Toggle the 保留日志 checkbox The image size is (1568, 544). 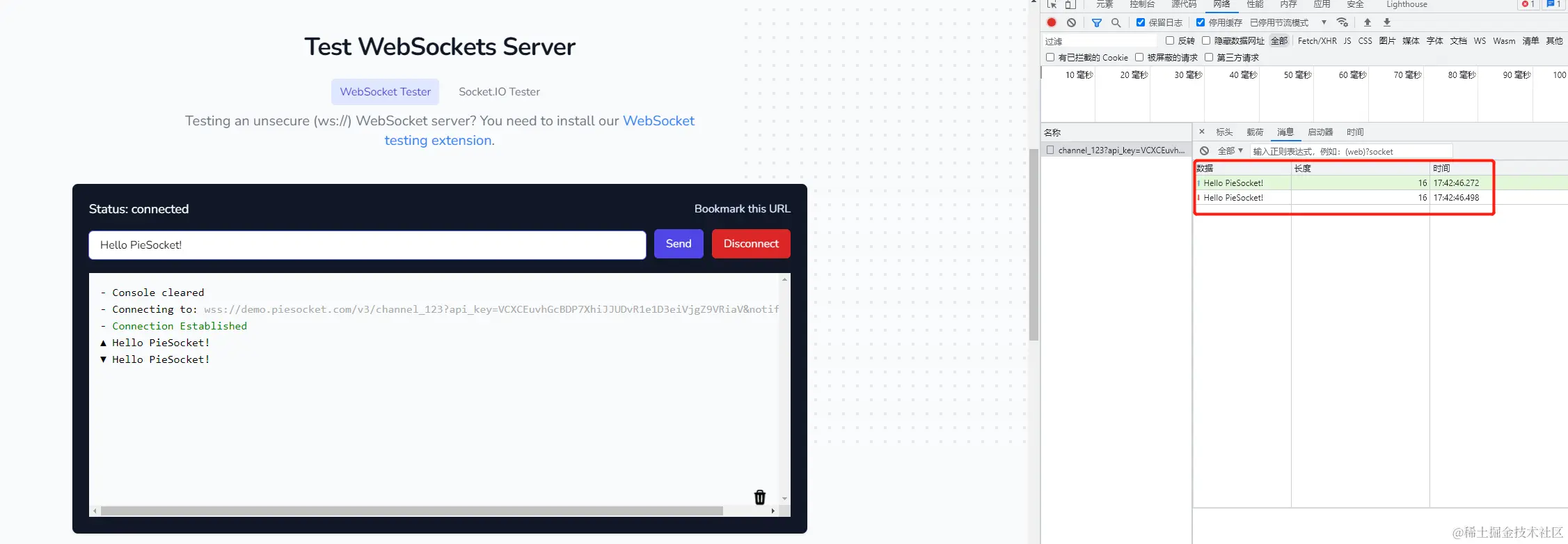pos(1141,22)
